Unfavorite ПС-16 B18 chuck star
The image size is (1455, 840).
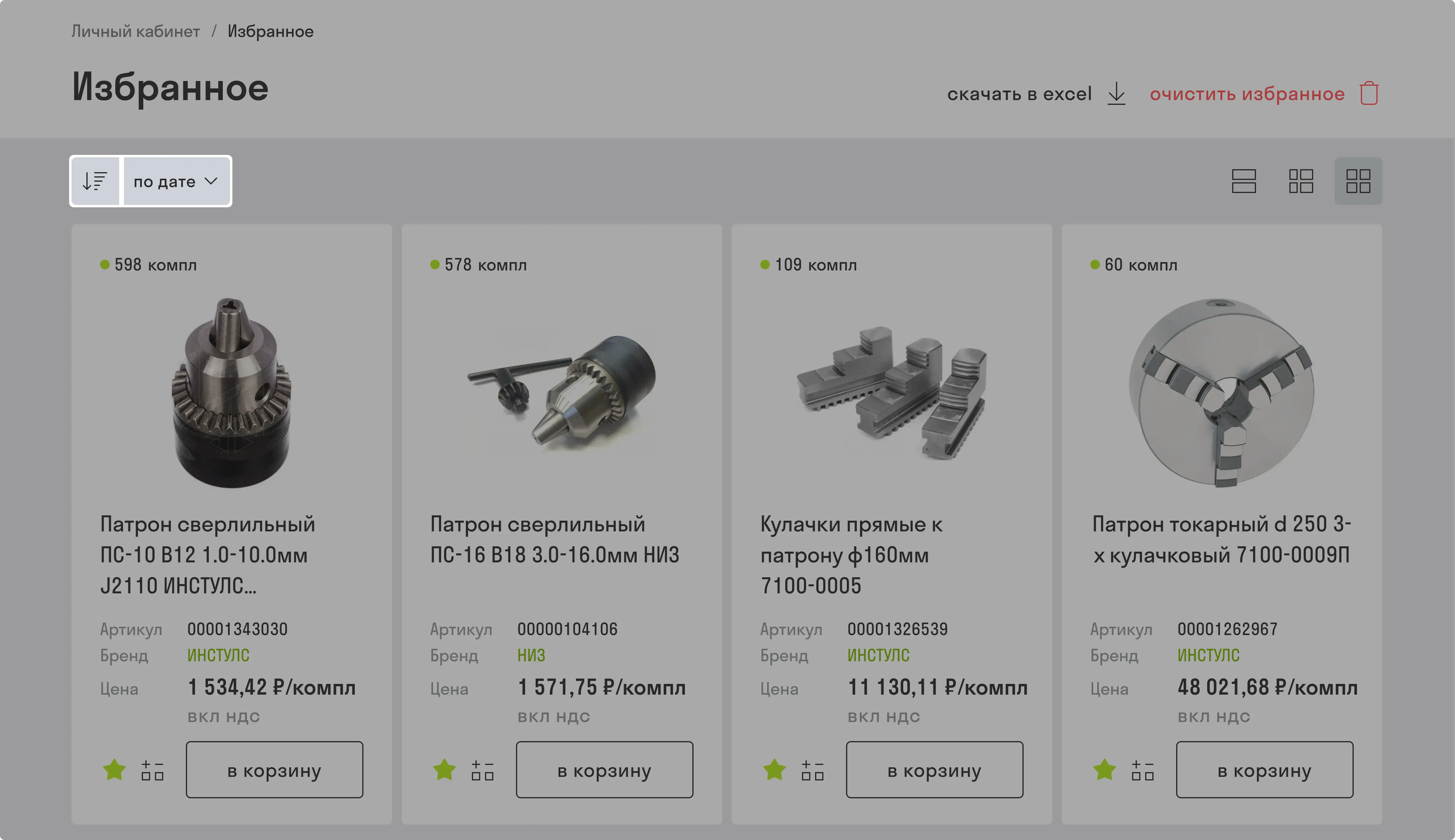point(444,770)
